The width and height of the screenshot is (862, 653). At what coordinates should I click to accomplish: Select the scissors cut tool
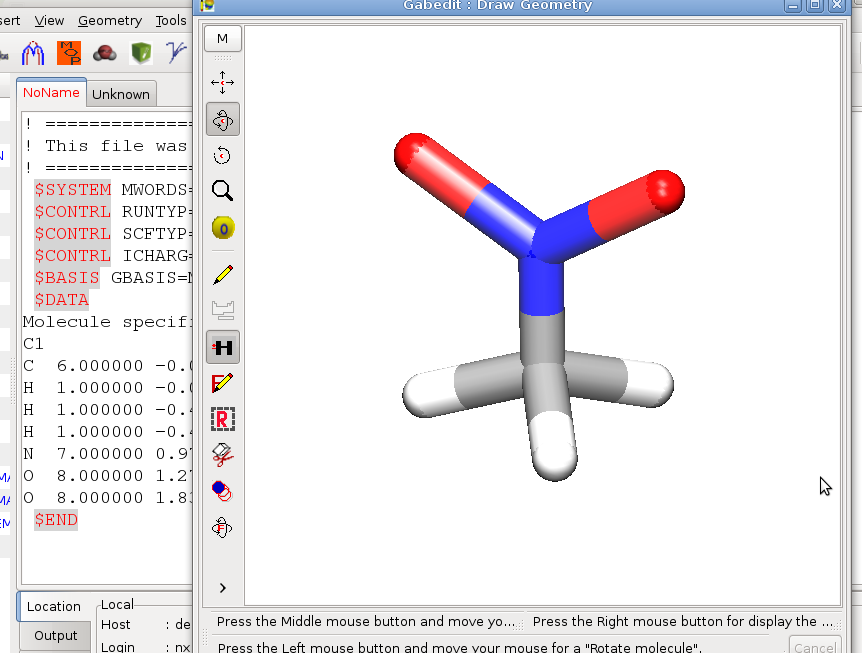coord(222,455)
